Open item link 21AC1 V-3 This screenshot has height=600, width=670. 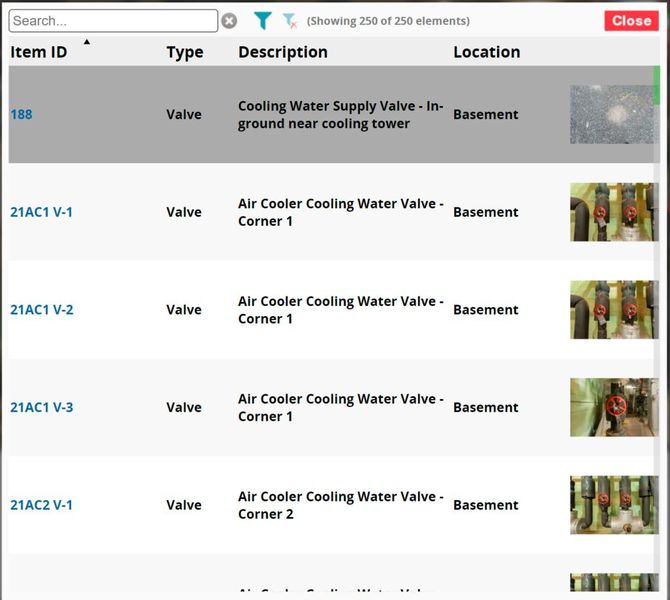[x=41, y=408]
